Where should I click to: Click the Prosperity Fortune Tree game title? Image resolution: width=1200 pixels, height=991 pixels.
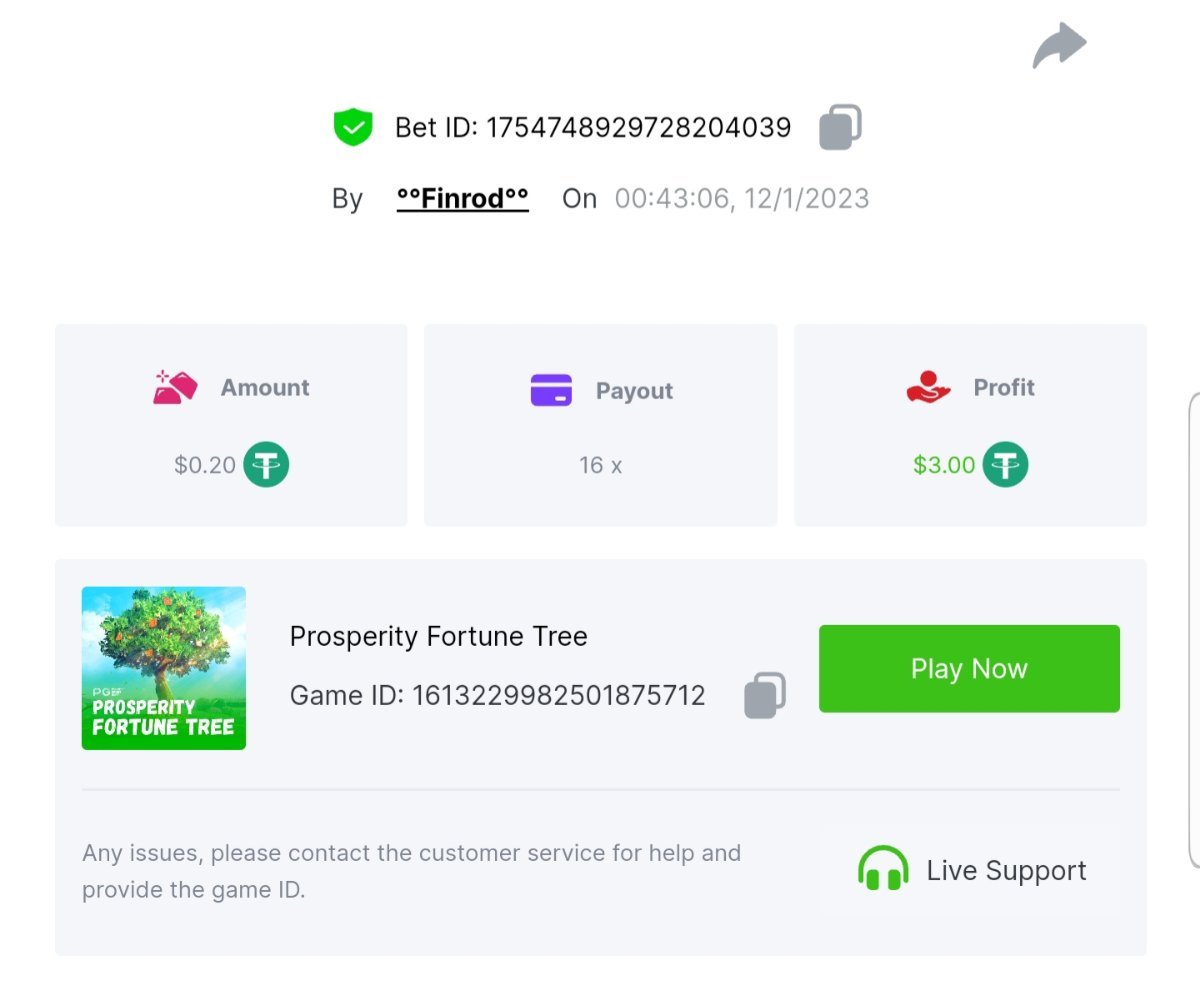[438, 637]
